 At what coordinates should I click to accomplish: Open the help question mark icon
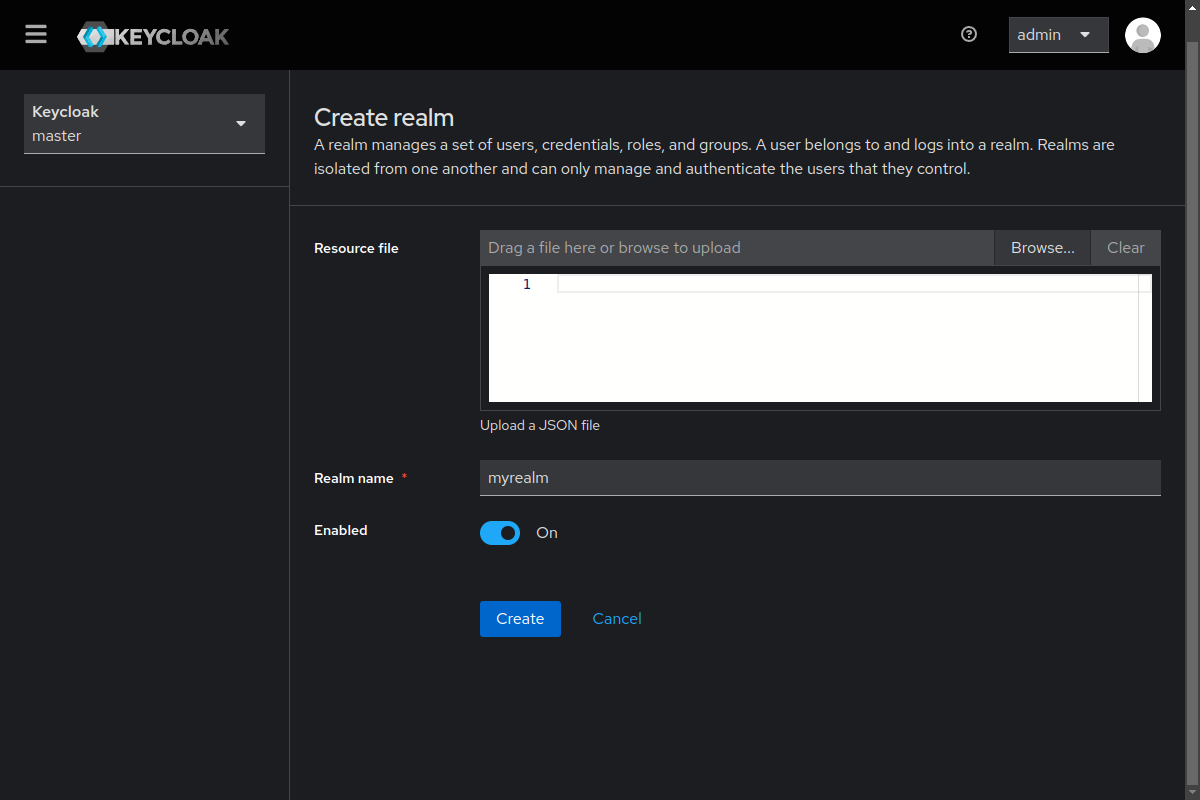[968, 35]
